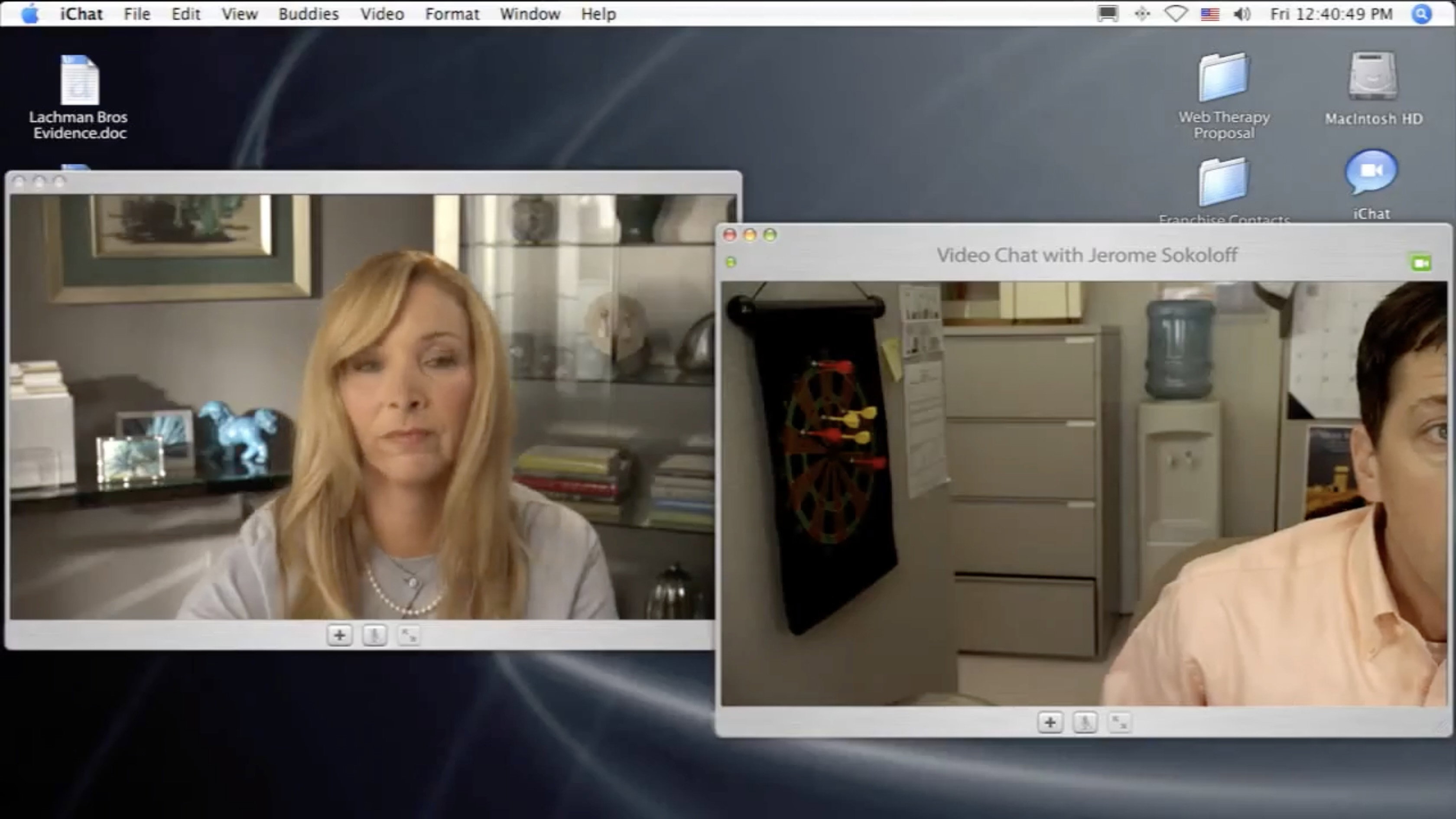Select the iChat desktop icon

tap(1371, 184)
